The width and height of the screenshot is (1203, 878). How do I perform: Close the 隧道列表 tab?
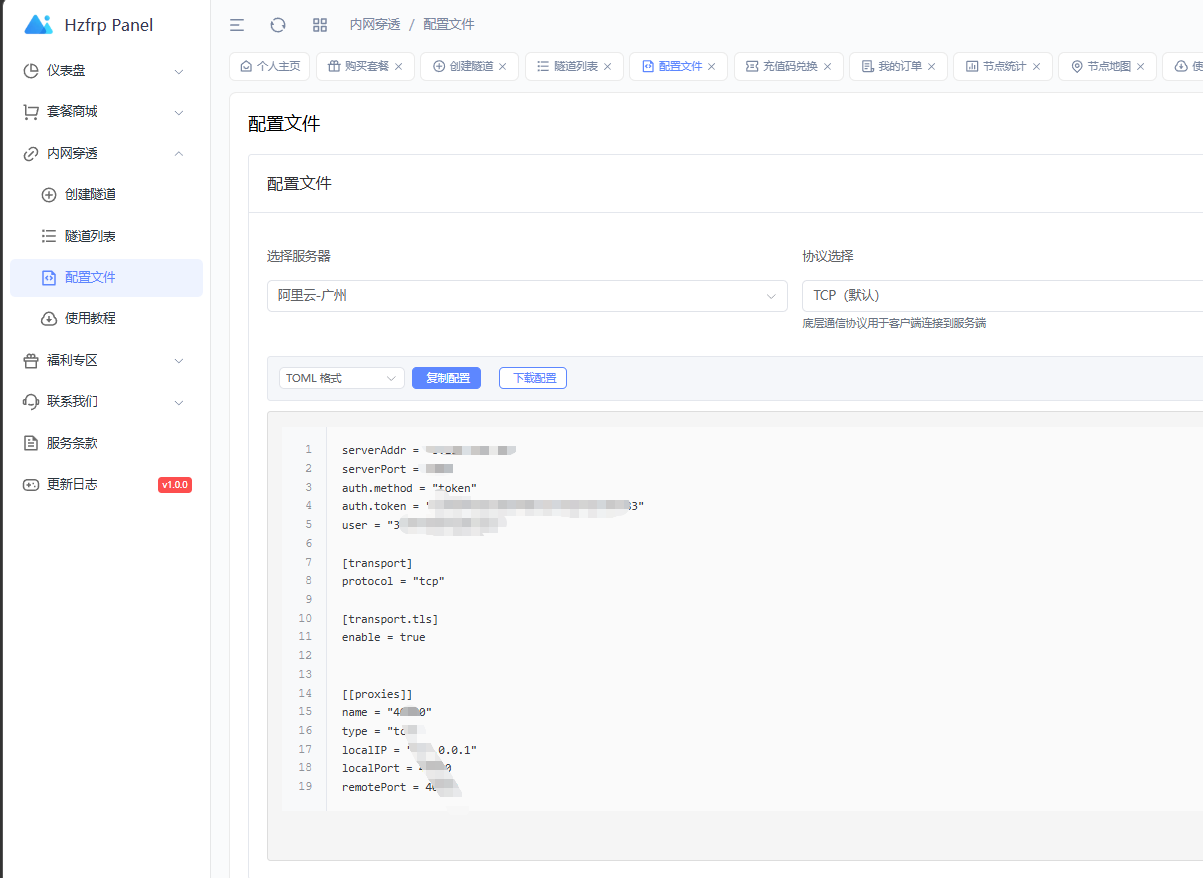607,67
